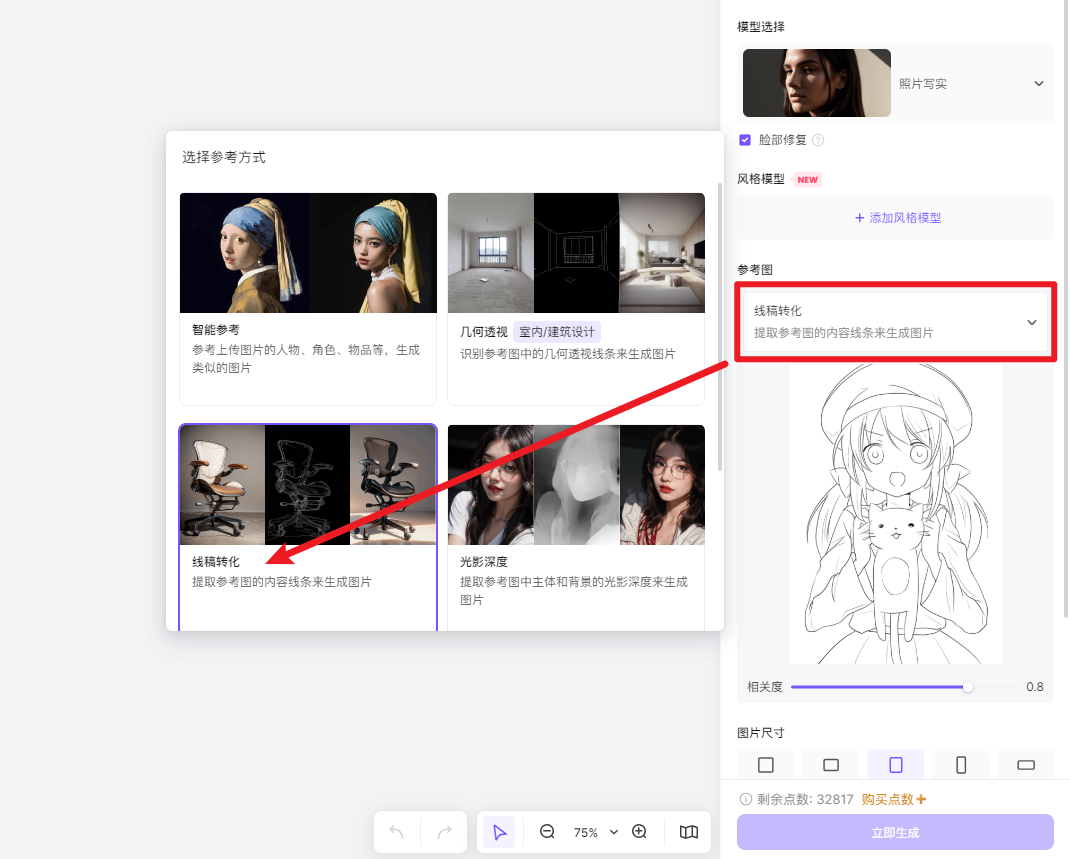The width and height of the screenshot is (1070, 859).
Task: Expand the 线稿转化 reference mode dropdown
Action: tap(1031, 322)
